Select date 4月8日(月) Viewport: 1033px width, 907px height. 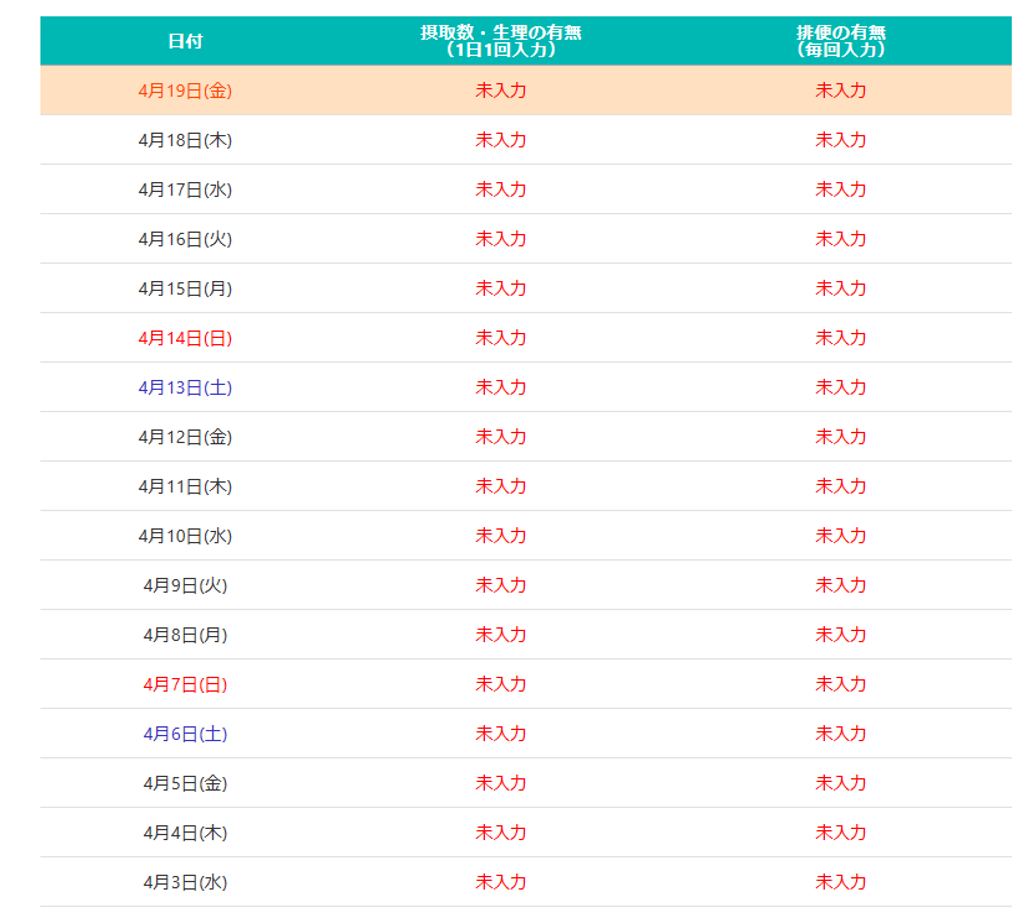point(185,634)
